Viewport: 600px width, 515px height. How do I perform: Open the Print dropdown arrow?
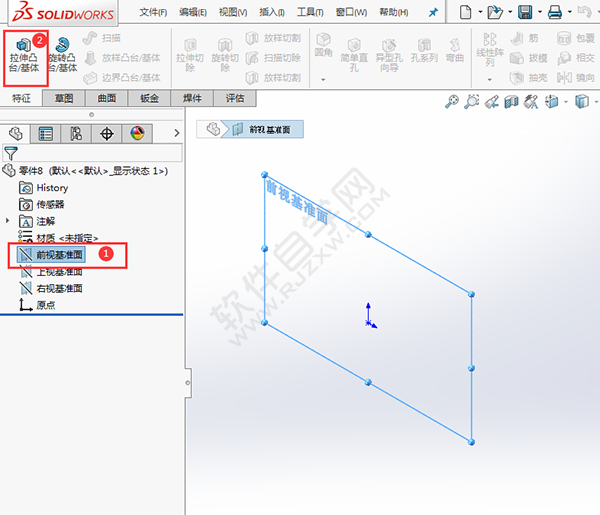coord(569,12)
